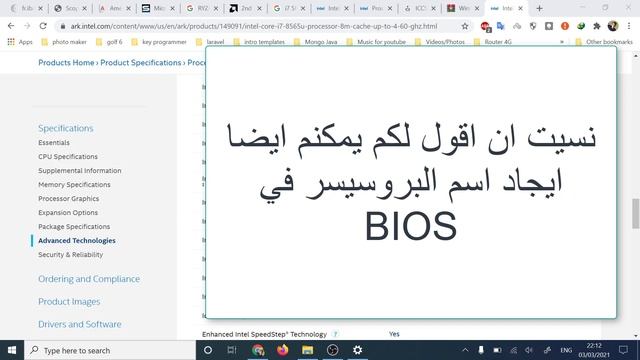Open Task View from the taskbar
Image resolution: width=640 pixels, height=360 pixels.
point(232,350)
